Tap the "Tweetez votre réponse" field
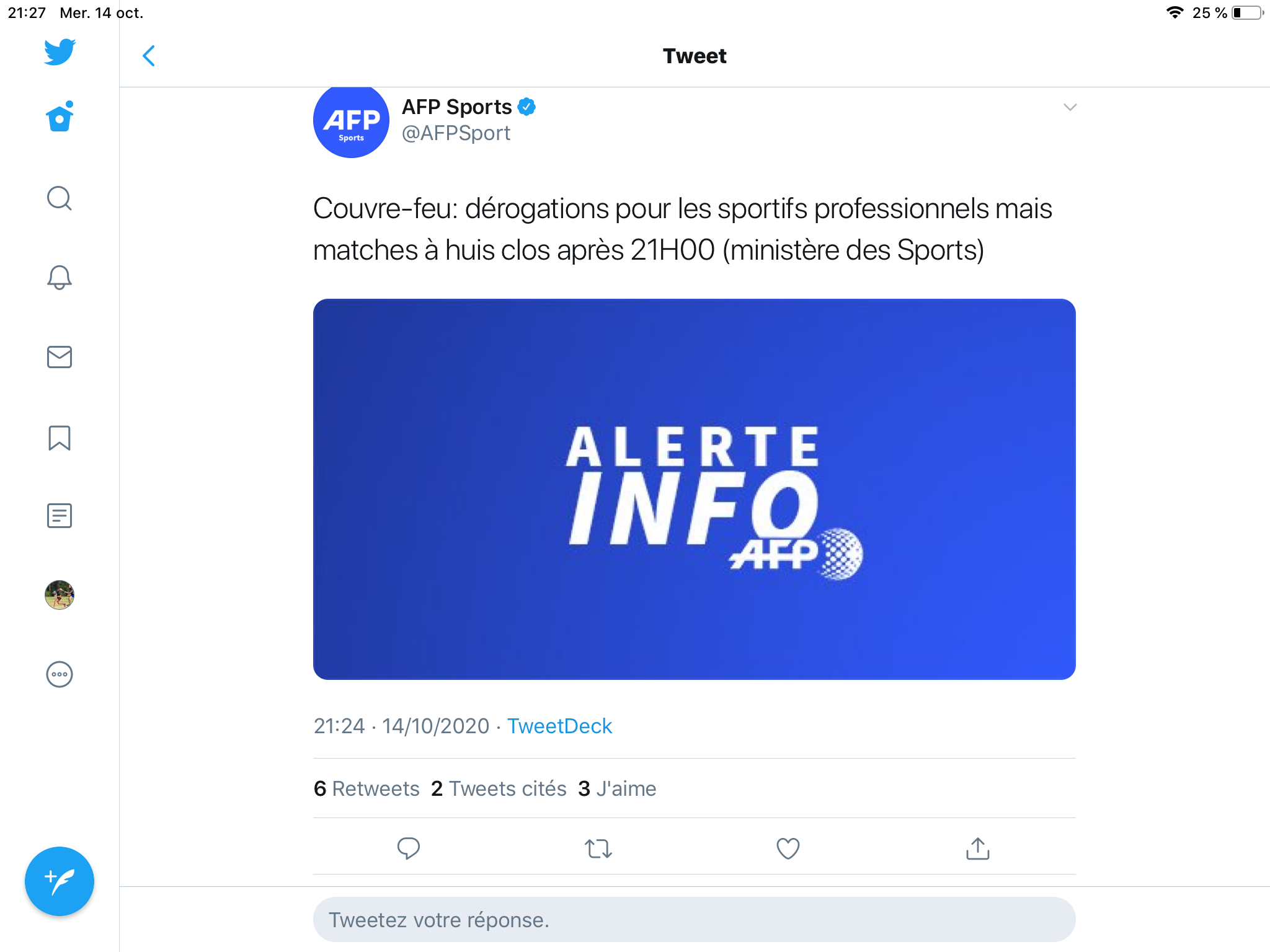1270x952 pixels. point(694,920)
